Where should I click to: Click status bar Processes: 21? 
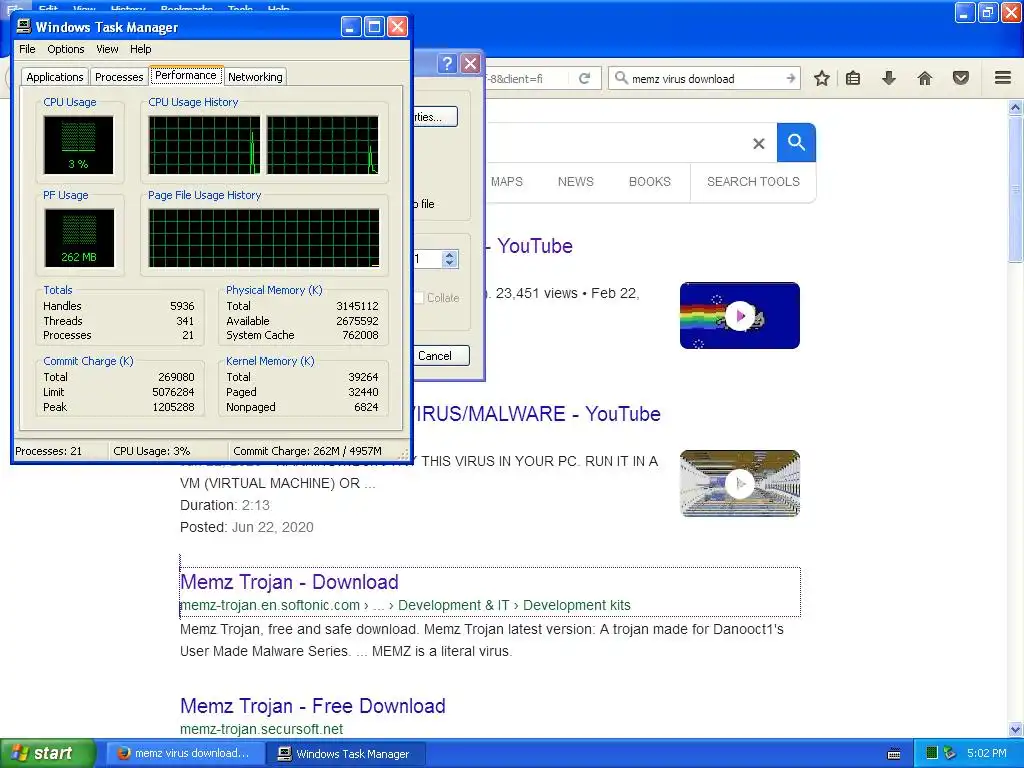(x=49, y=451)
